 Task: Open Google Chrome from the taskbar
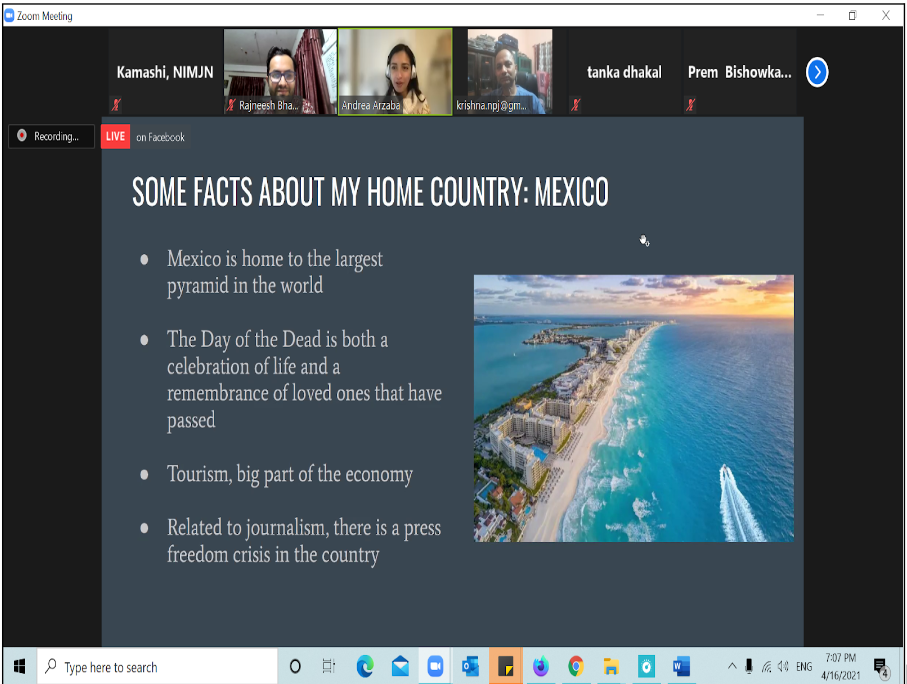click(576, 666)
